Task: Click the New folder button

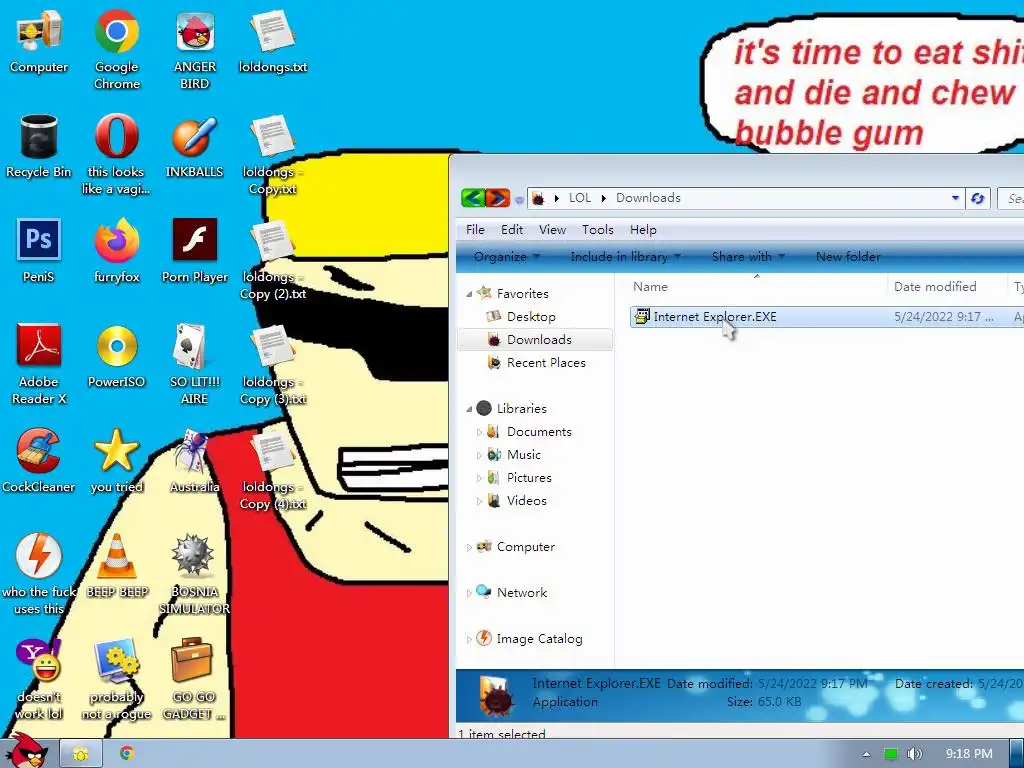Action: point(848,257)
